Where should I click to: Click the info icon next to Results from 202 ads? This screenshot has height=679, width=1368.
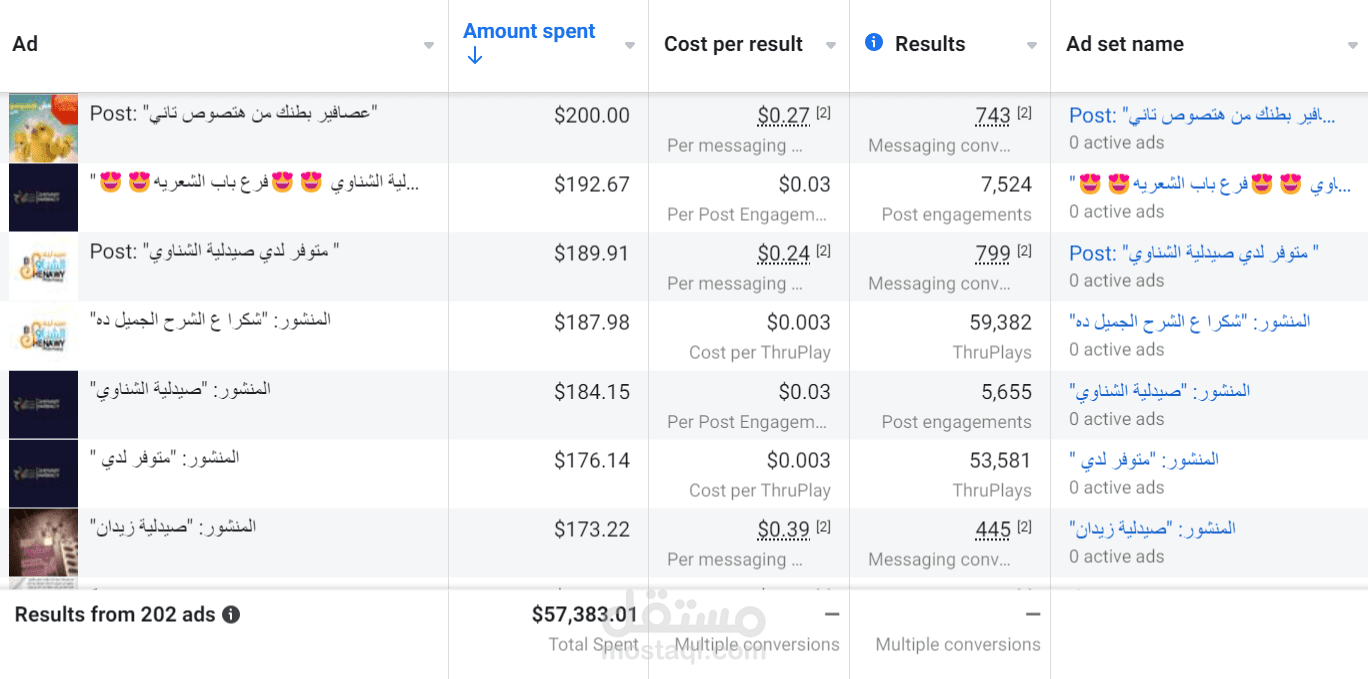coord(231,615)
